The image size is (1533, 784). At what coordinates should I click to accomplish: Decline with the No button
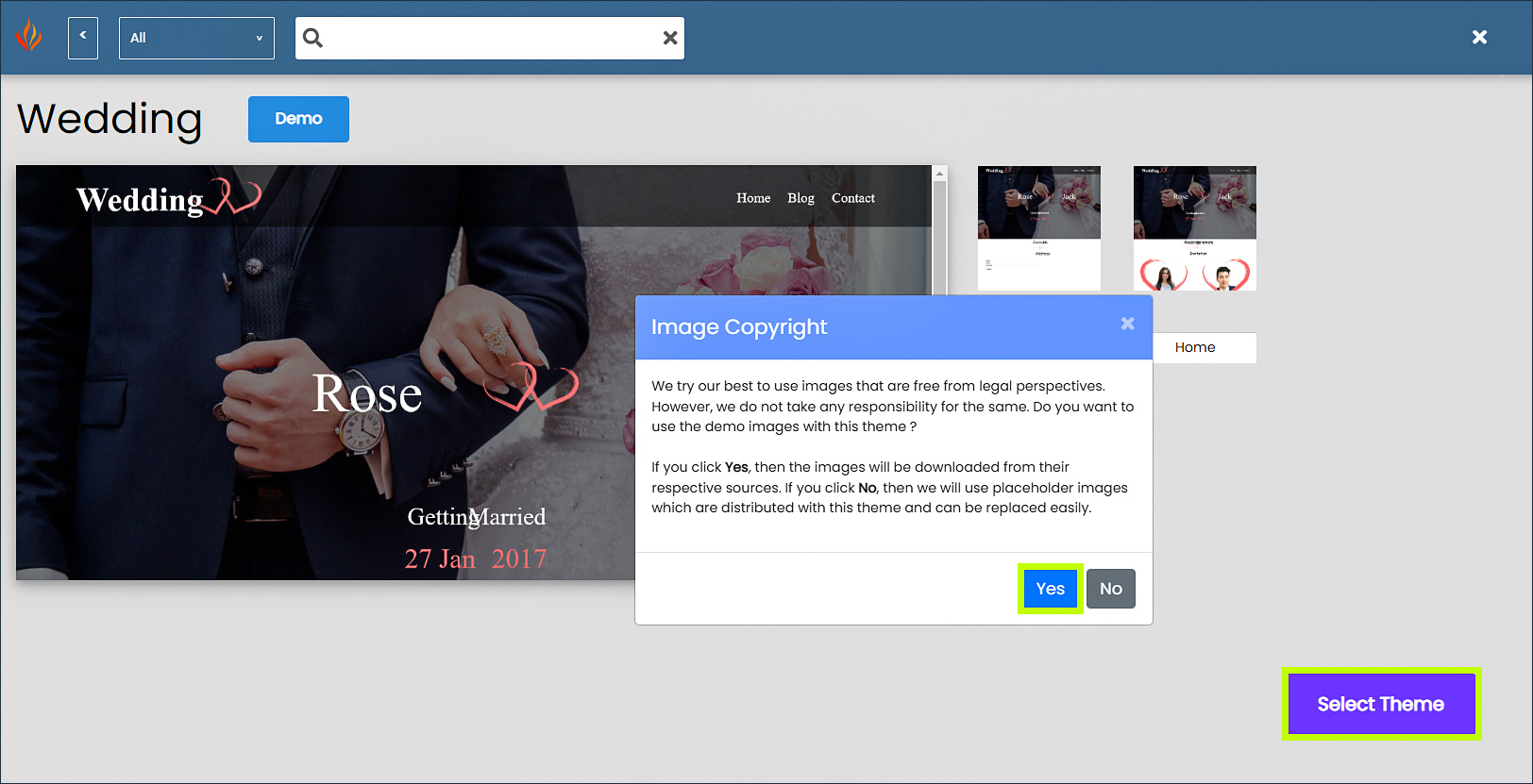[1111, 589]
